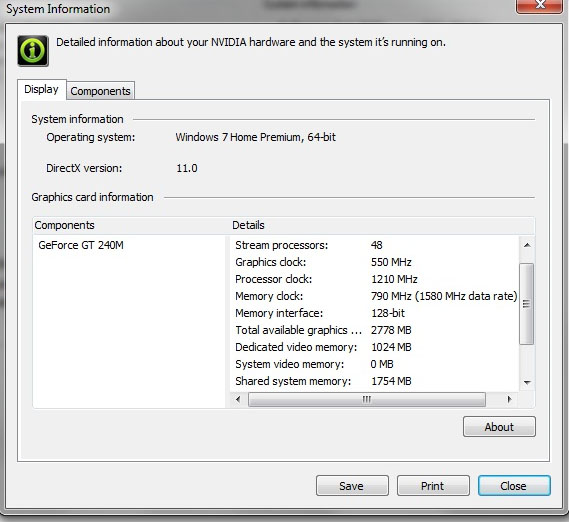Close the System Information dialog
The image size is (569, 522).
click(514, 486)
